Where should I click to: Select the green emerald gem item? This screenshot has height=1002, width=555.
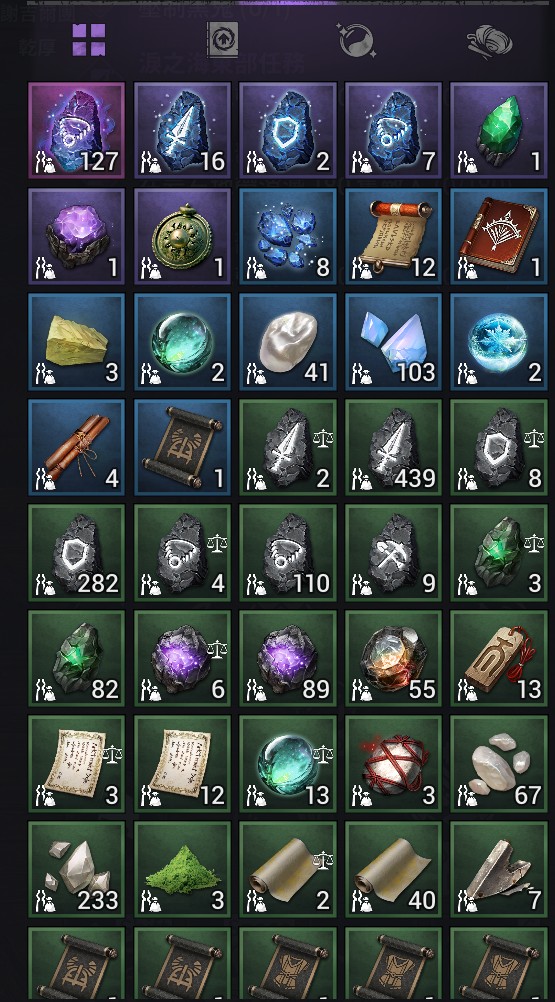pyautogui.click(x=499, y=130)
